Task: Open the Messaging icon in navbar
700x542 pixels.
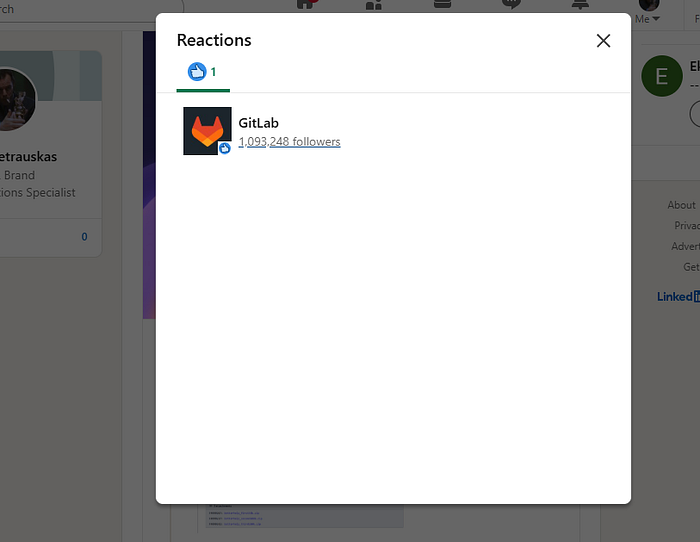Action: [511, 4]
